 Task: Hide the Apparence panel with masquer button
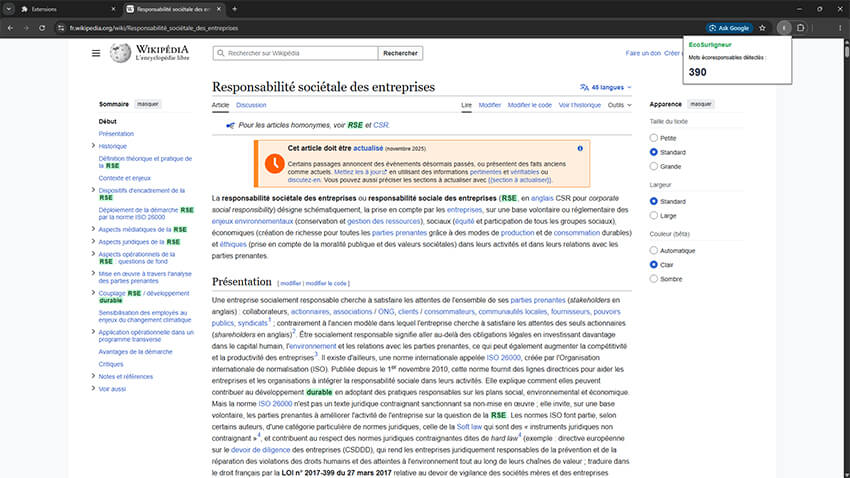click(x=700, y=104)
